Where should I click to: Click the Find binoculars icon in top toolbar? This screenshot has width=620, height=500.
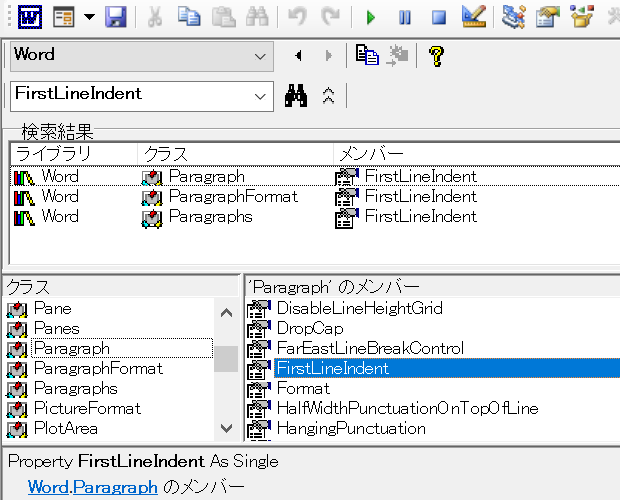click(257, 17)
